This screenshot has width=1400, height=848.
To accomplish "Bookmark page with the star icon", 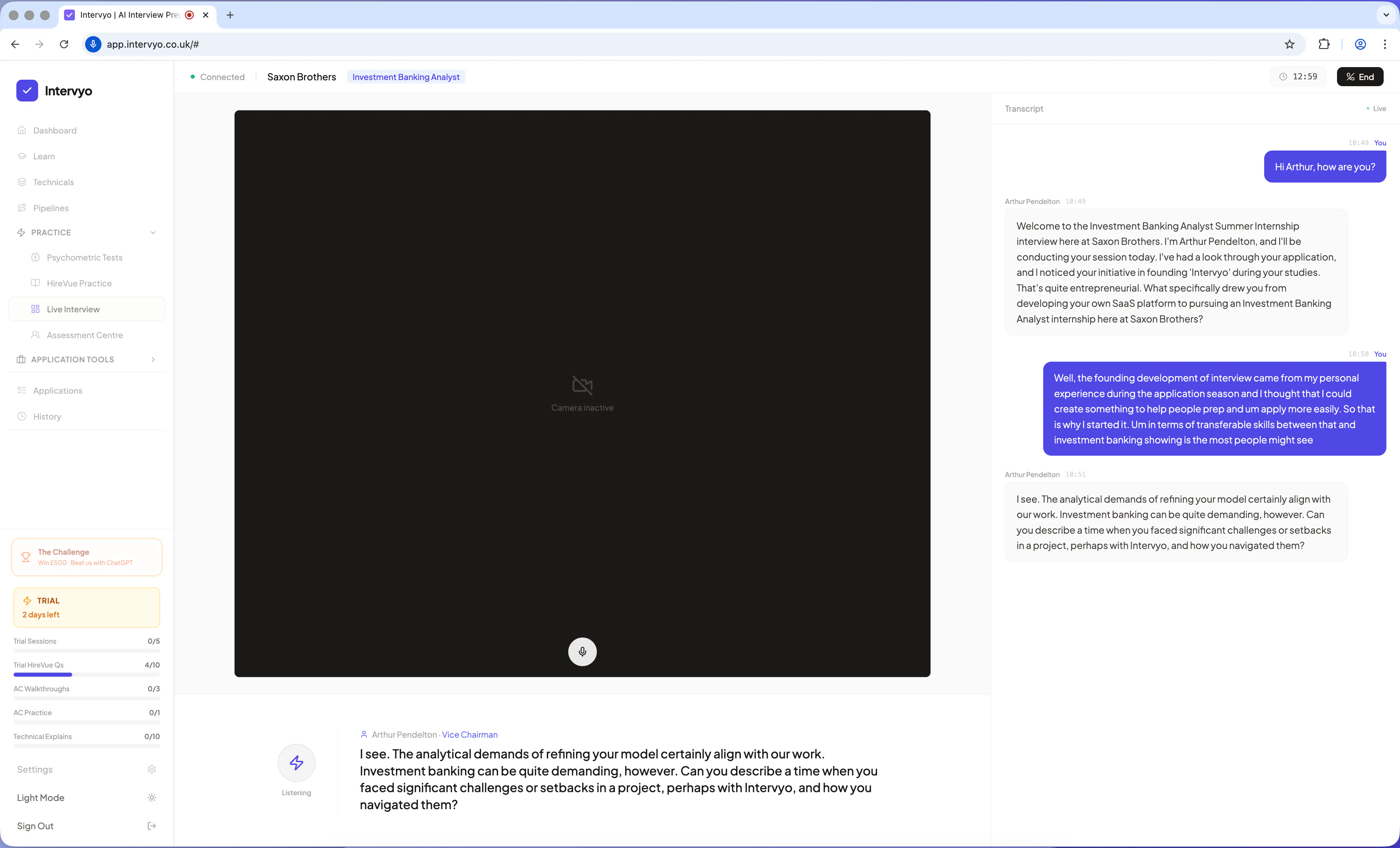I will tap(1290, 44).
